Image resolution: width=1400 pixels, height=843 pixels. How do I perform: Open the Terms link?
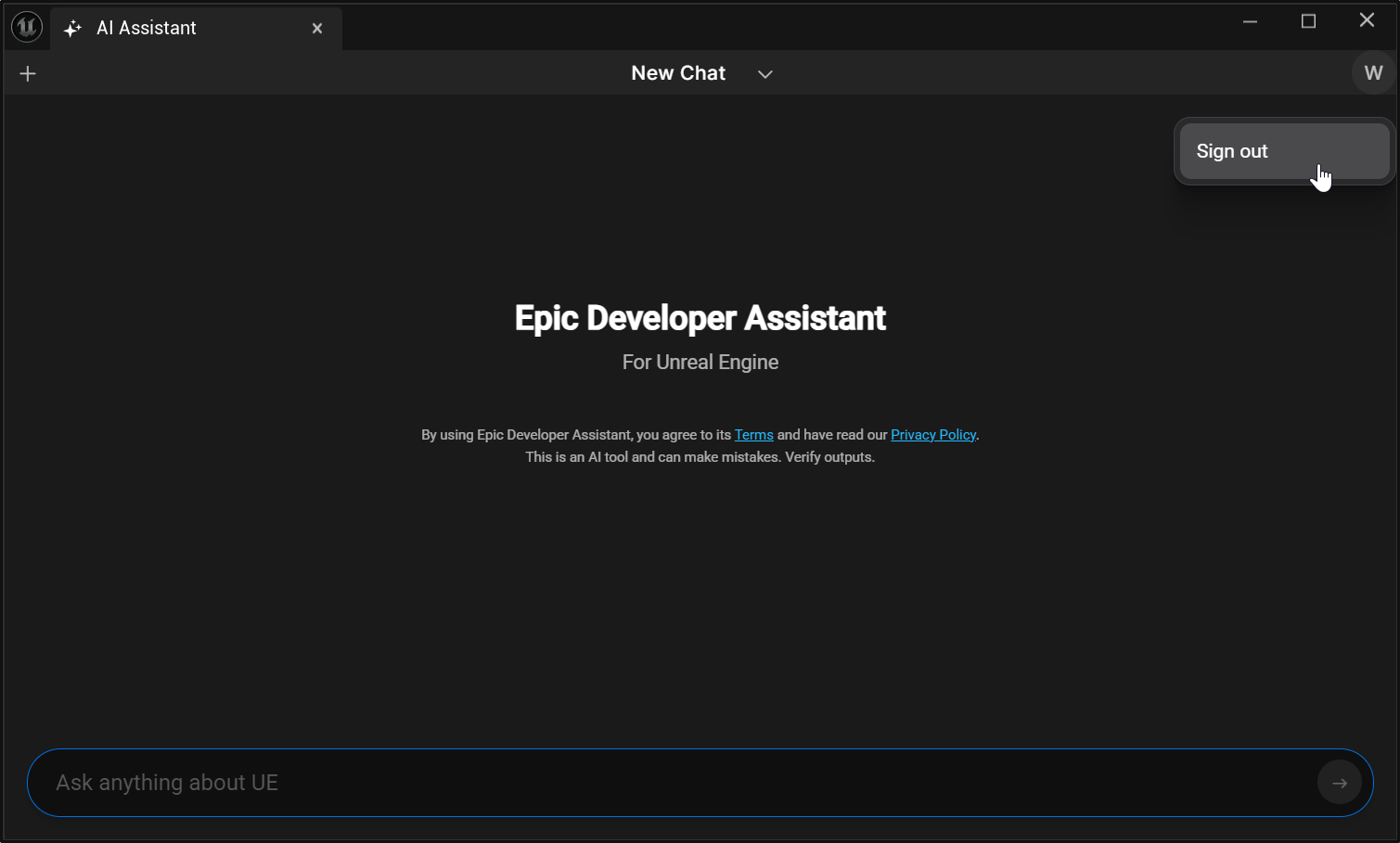754,435
